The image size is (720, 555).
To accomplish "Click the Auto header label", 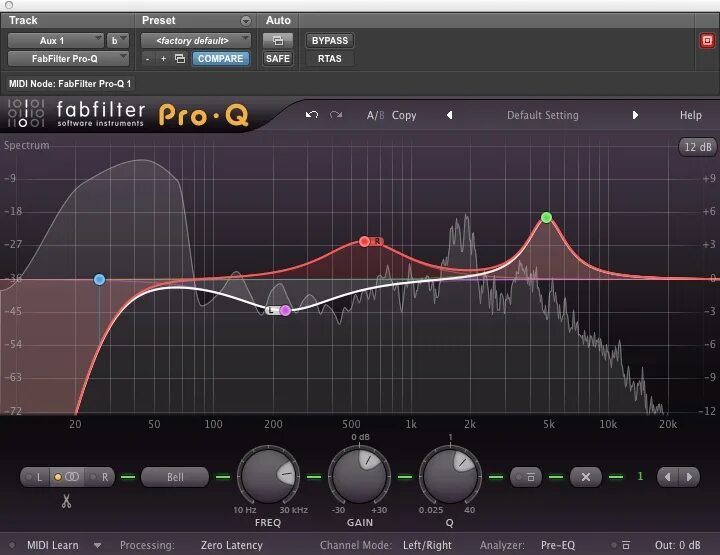I will coord(278,20).
